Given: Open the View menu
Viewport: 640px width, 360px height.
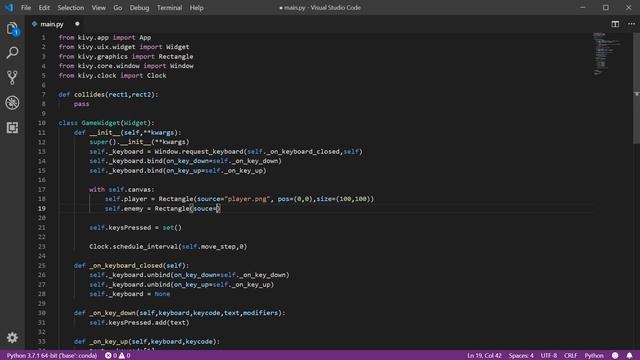Looking at the screenshot, I should 98,8.
